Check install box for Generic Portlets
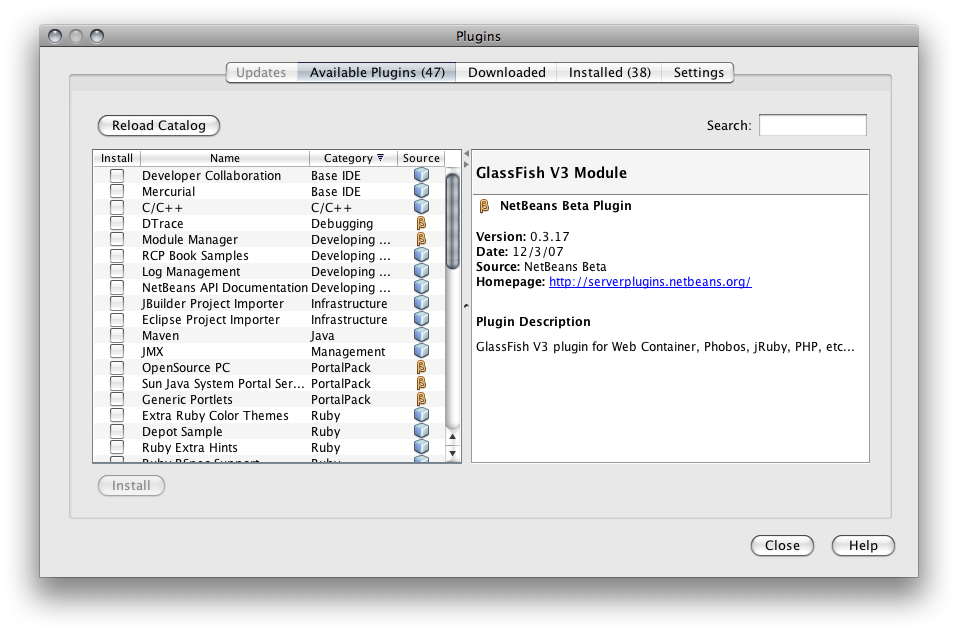The image size is (958, 632). pyautogui.click(x=117, y=399)
